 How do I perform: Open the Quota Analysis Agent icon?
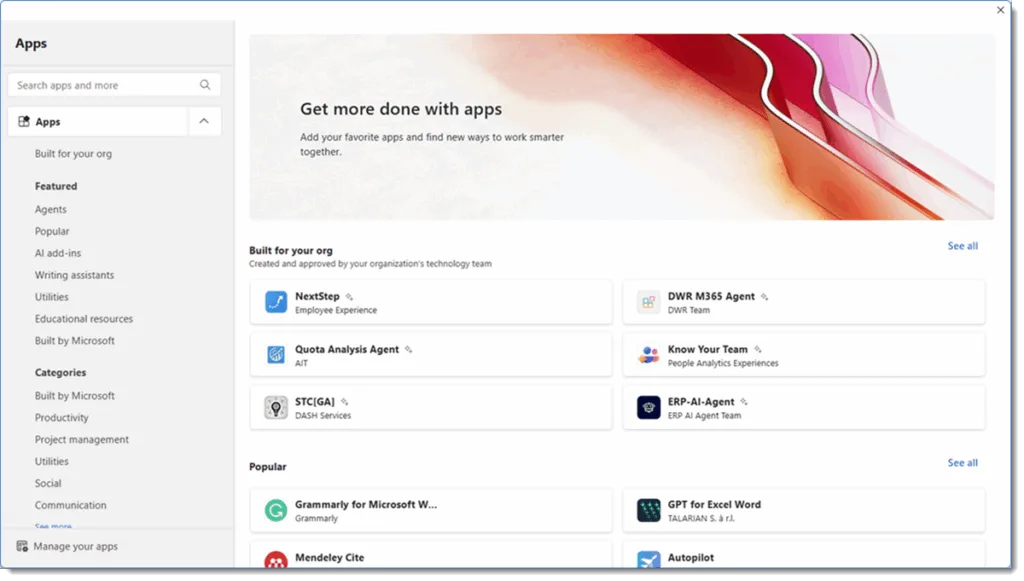tap(275, 354)
